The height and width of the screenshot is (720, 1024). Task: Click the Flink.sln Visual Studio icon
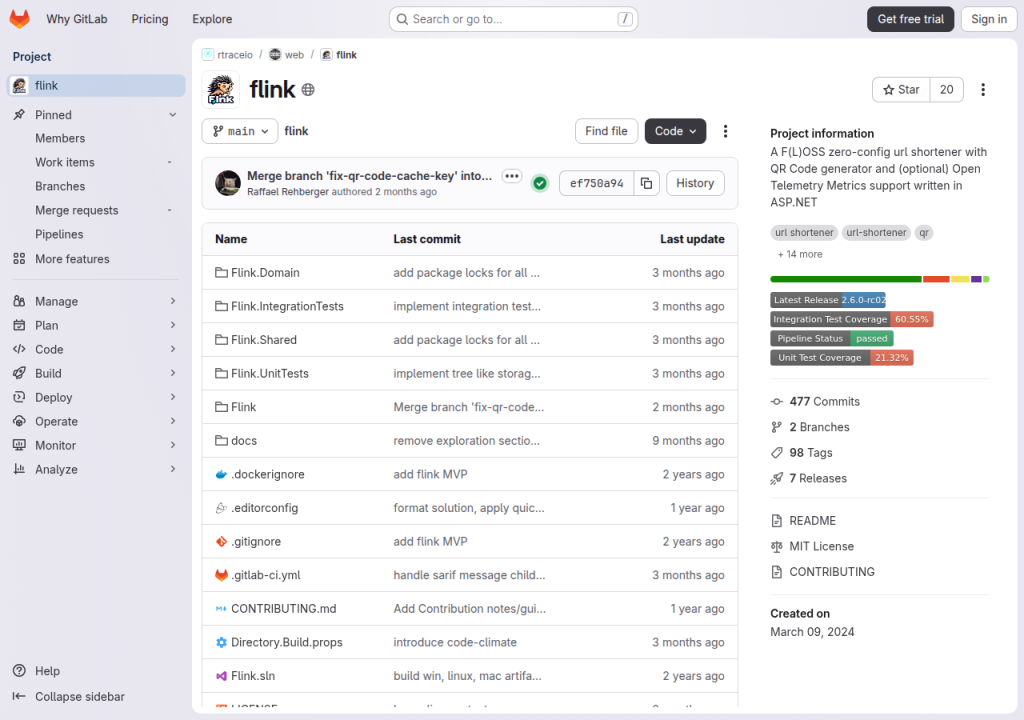point(221,676)
